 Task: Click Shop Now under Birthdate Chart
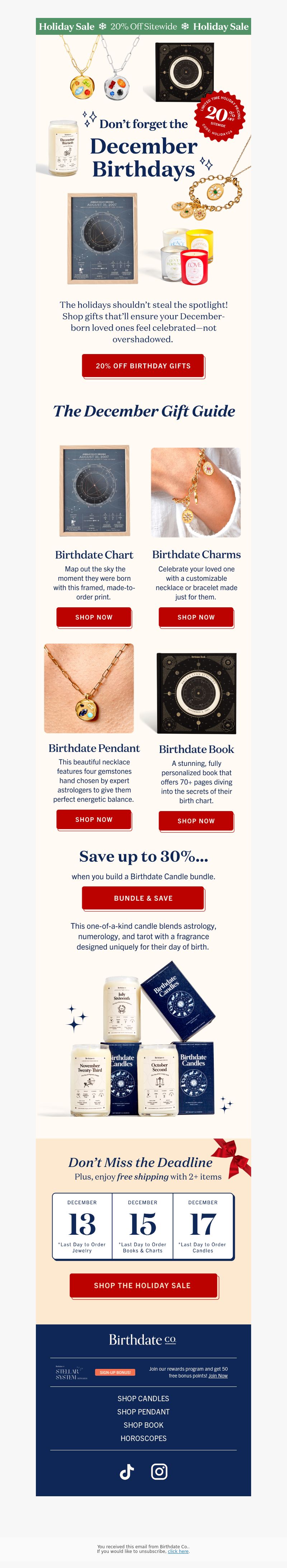tap(93, 617)
